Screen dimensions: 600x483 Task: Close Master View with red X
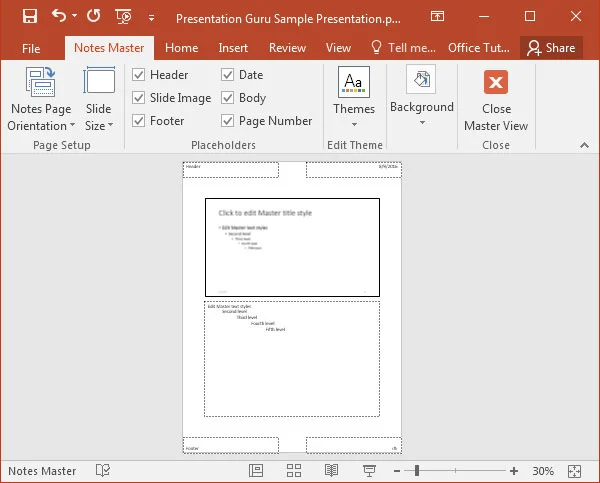(x=495, y=82)
